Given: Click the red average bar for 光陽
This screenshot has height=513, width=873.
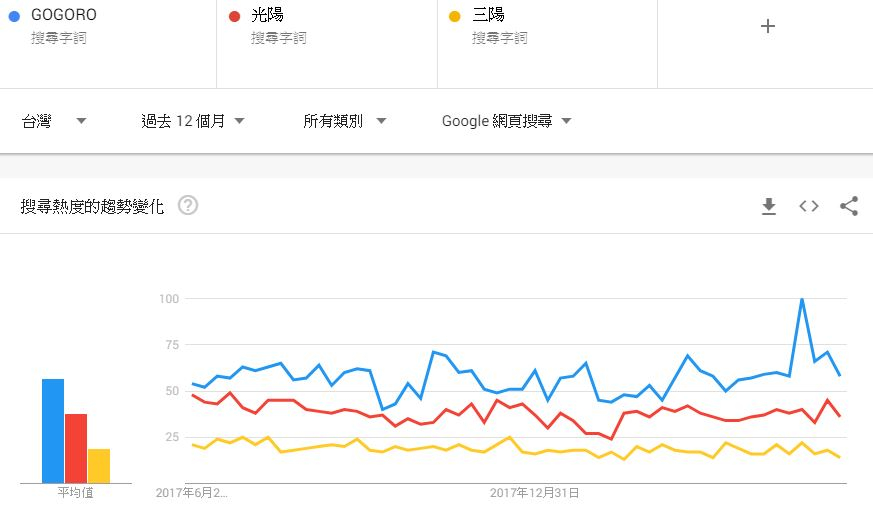Looking at the screenshot, I should (76, 448).
